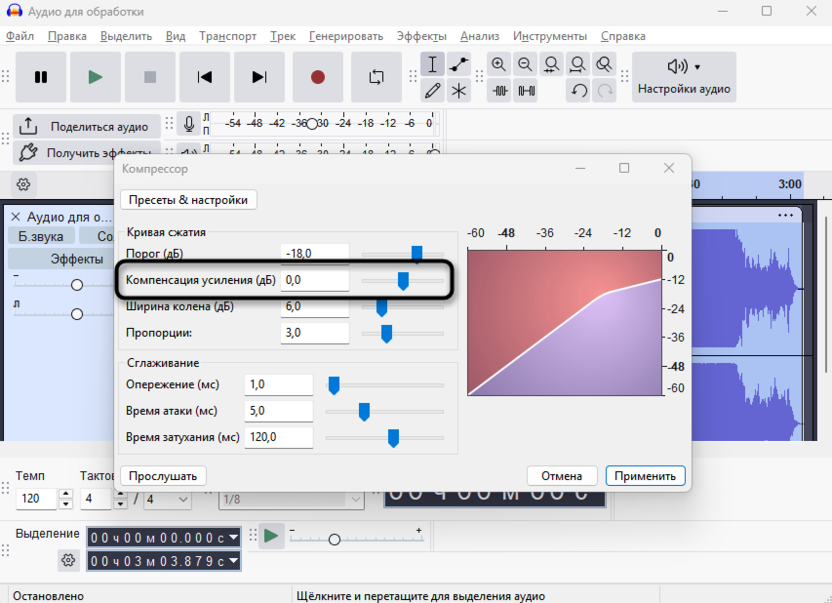
Task: Open the Генерировать menu
Action: [x=345, y=36]
